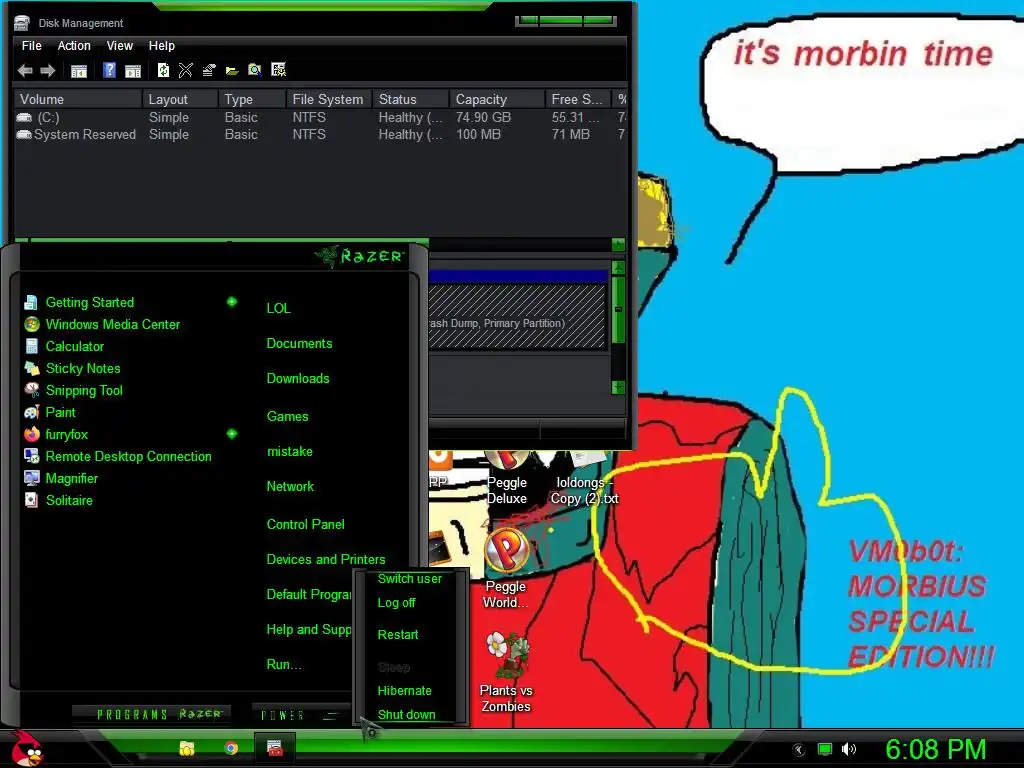Open Help using the blue question mark icon

click(x=110, y=71)
